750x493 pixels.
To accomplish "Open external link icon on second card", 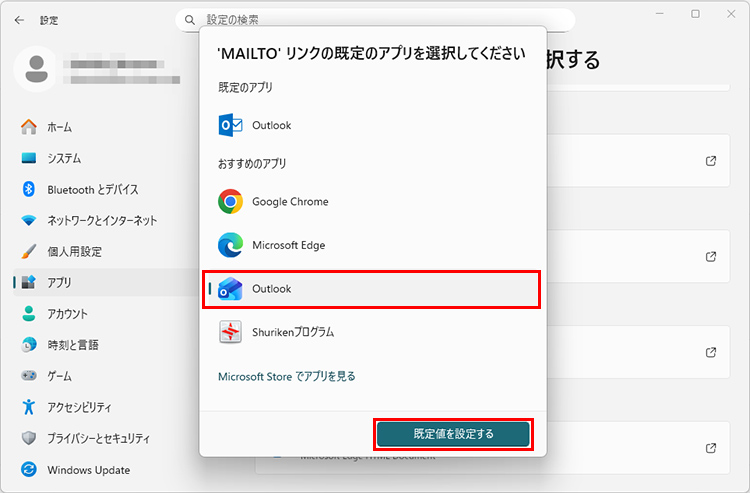I will (x=711, y=257).
